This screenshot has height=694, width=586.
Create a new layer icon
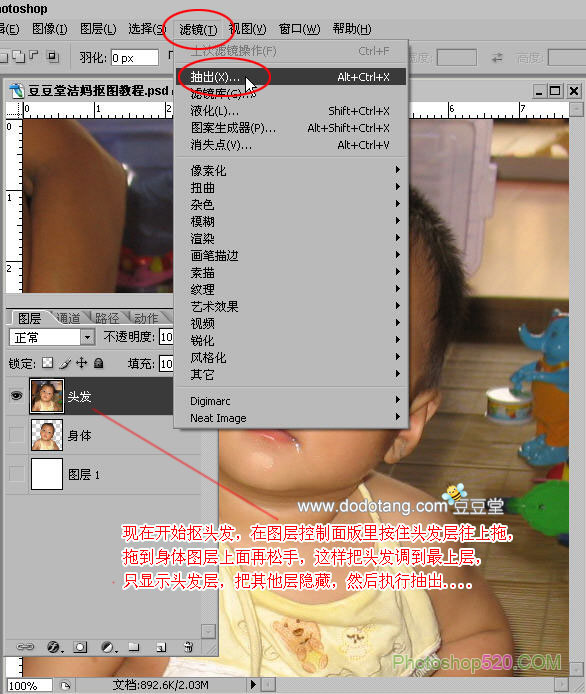161,648
